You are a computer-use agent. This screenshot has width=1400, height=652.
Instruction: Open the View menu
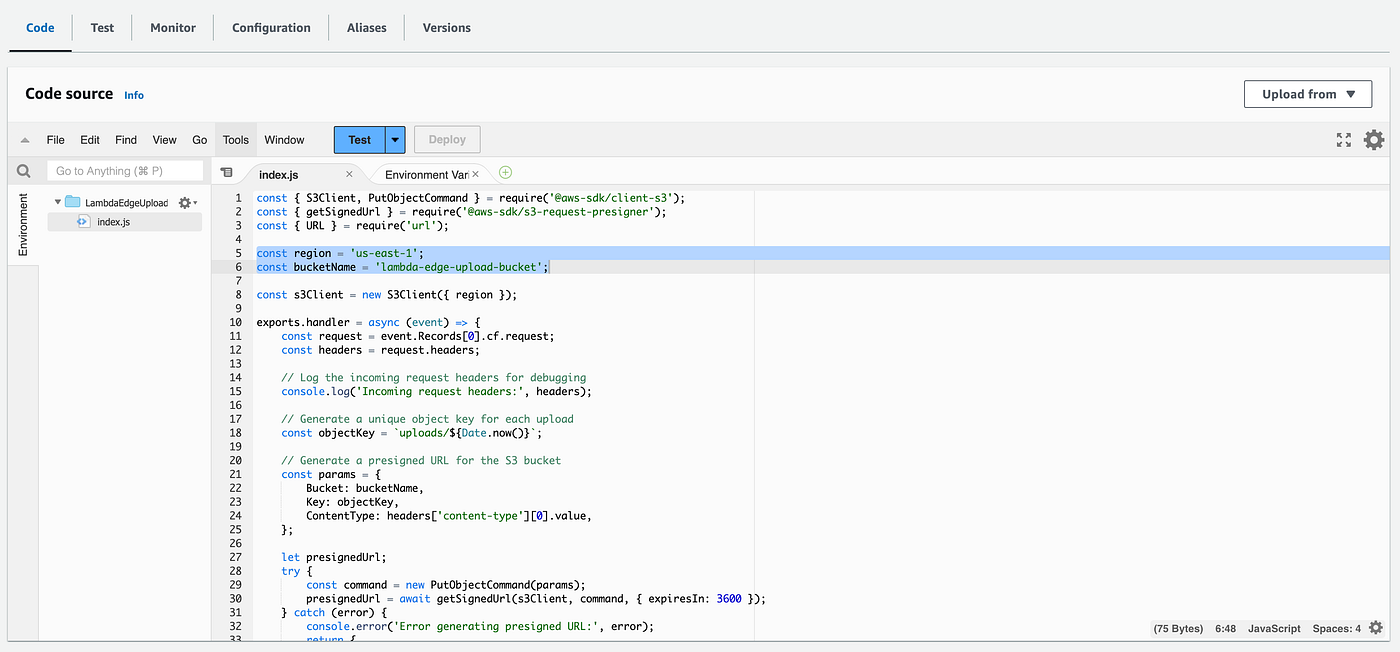pos(164,140)
